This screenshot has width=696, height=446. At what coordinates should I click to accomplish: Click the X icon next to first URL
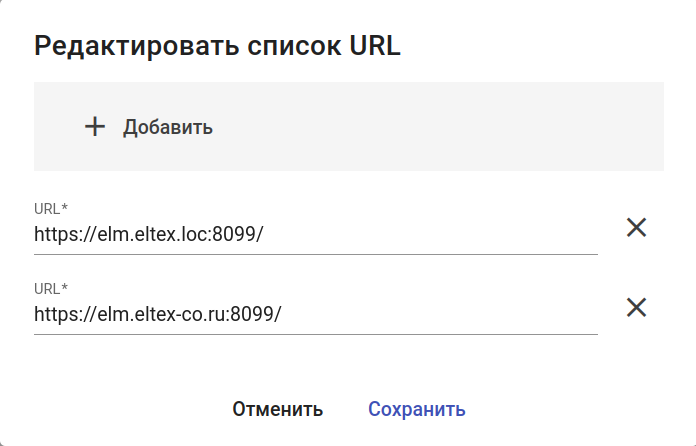(x=636, y=227)
